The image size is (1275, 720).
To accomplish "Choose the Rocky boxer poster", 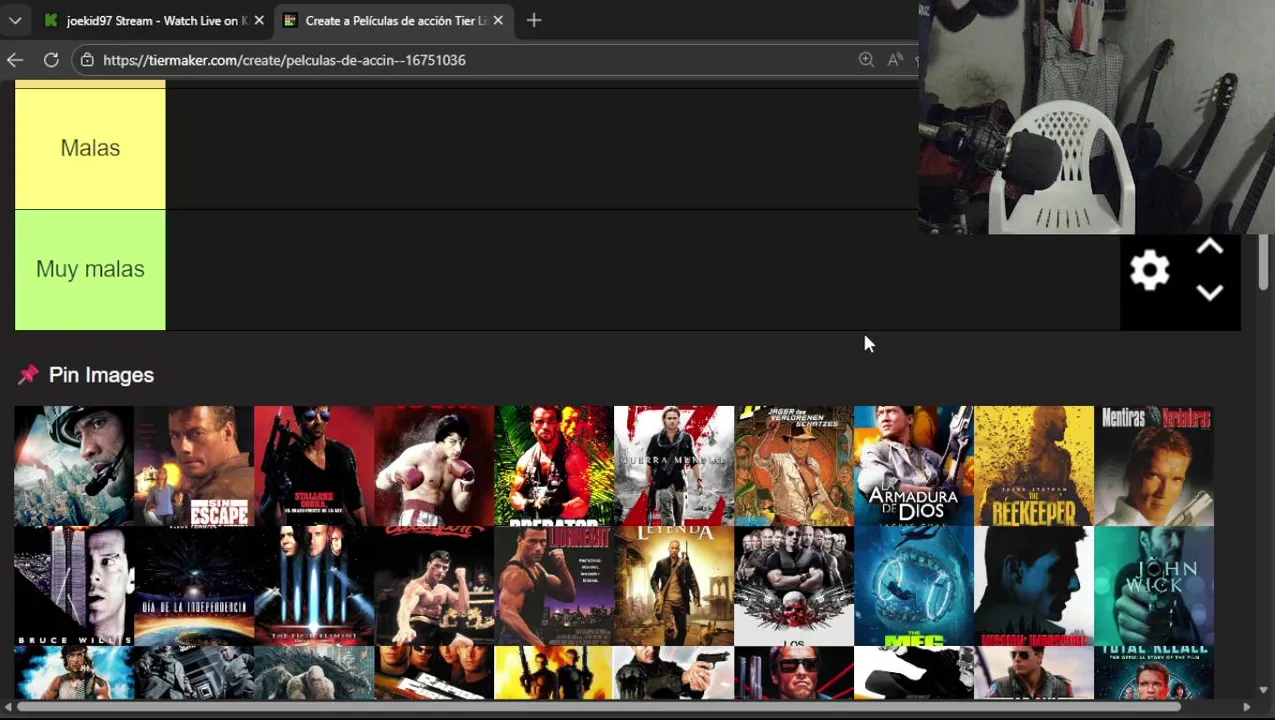I will tap(434, 466).
